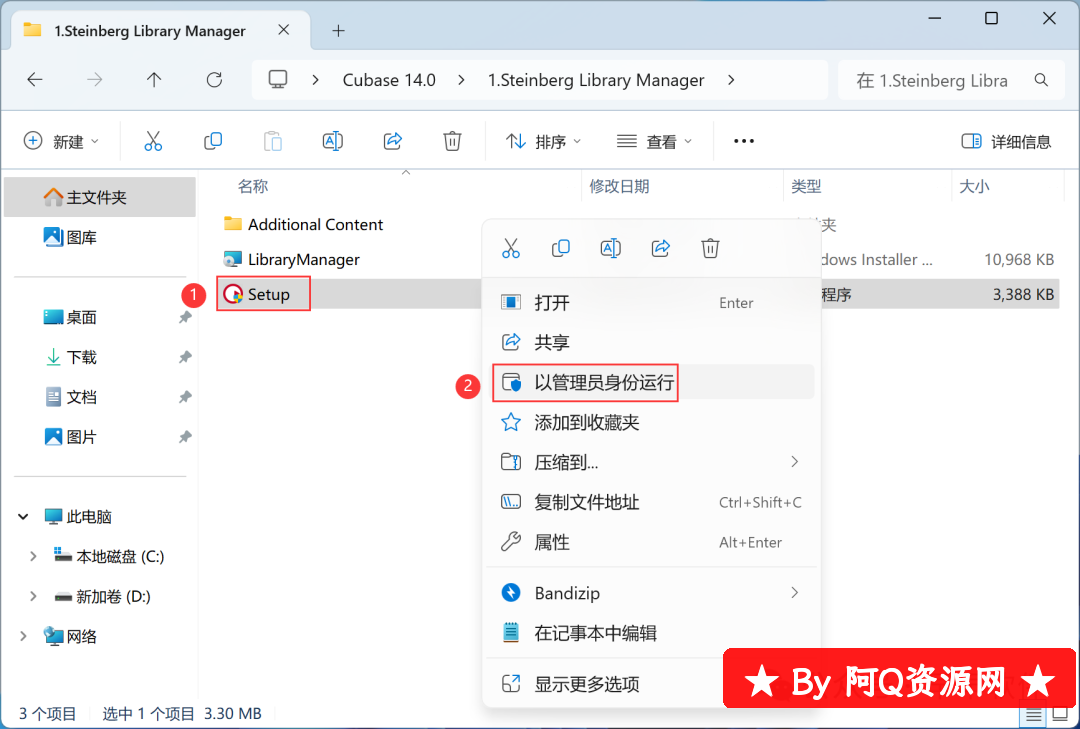The image size is (1080, 729).
Task: Select 本地磁盘 (C:) in the sidebar
Action: (x=109, y=557)
